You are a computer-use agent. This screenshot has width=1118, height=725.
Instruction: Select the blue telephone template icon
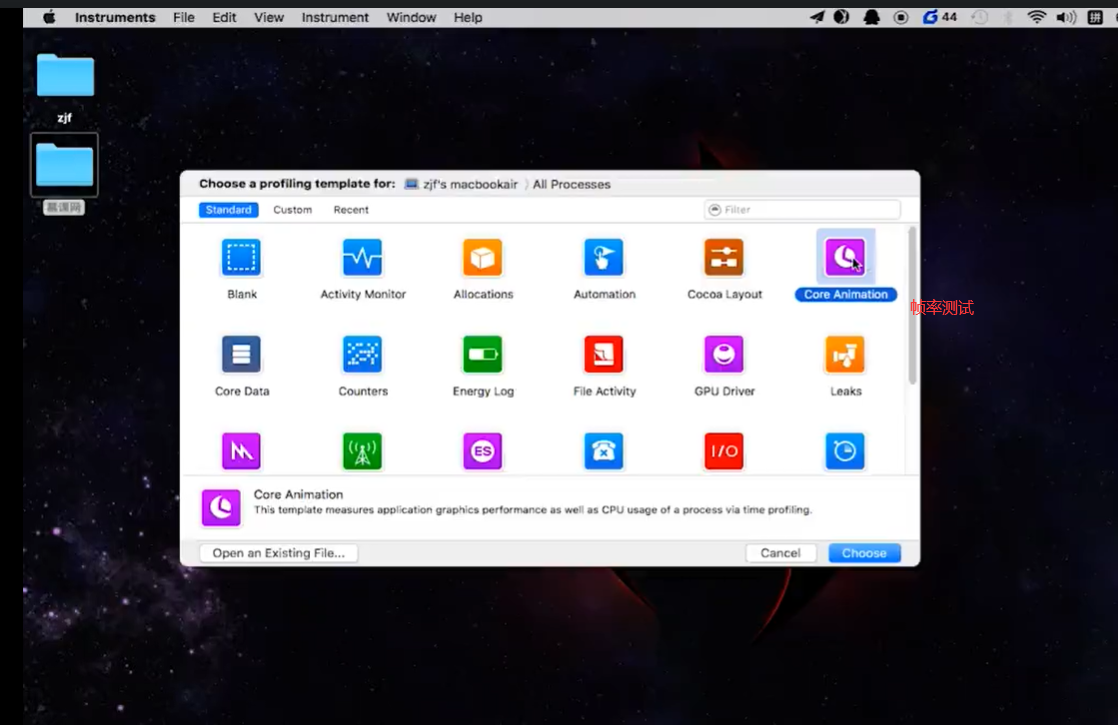[604, 451]
